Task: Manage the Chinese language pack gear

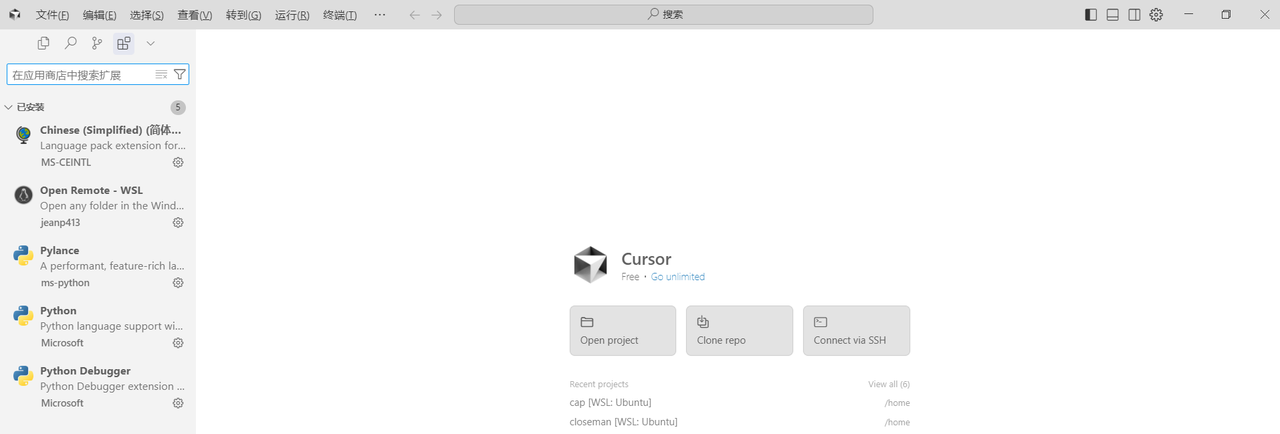Action: click(x=178, y=162)
